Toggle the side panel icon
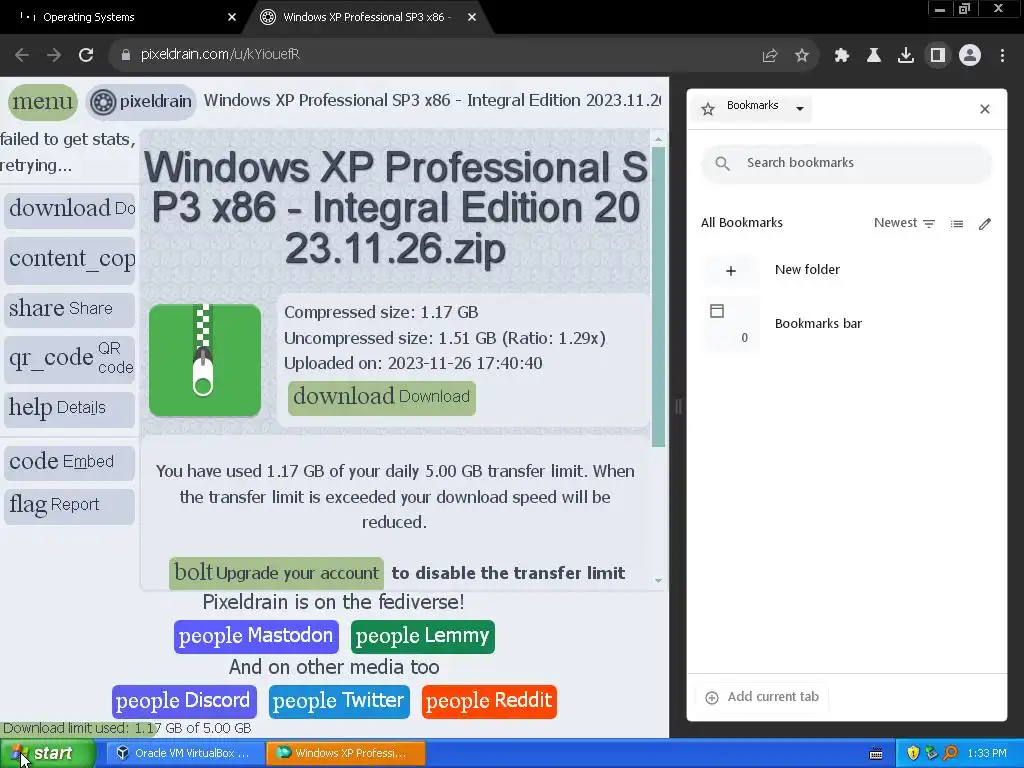The image size is (1024, 768). point(938,56)
